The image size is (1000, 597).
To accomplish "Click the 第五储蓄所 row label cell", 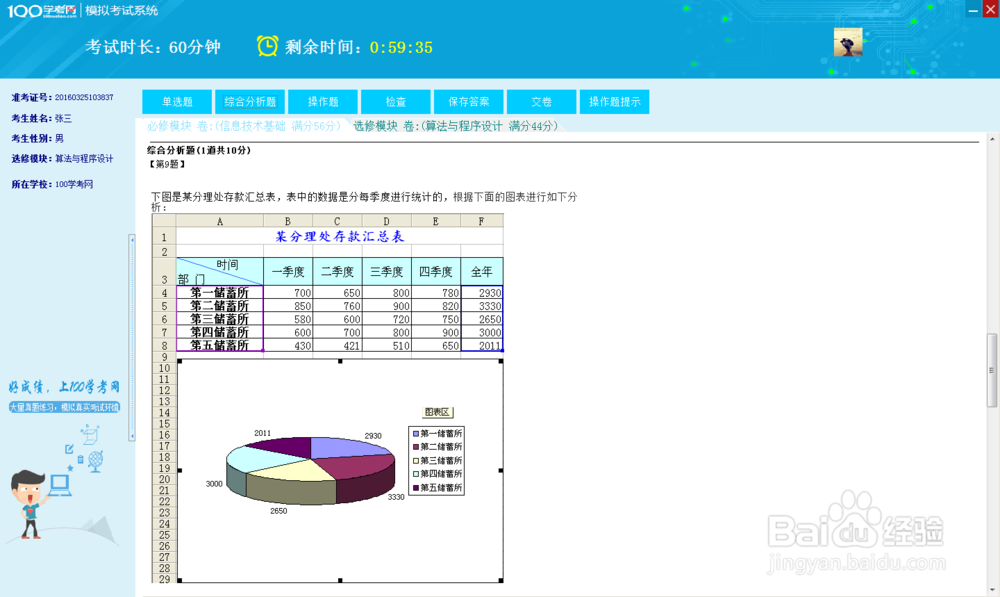I will (219, 345).
